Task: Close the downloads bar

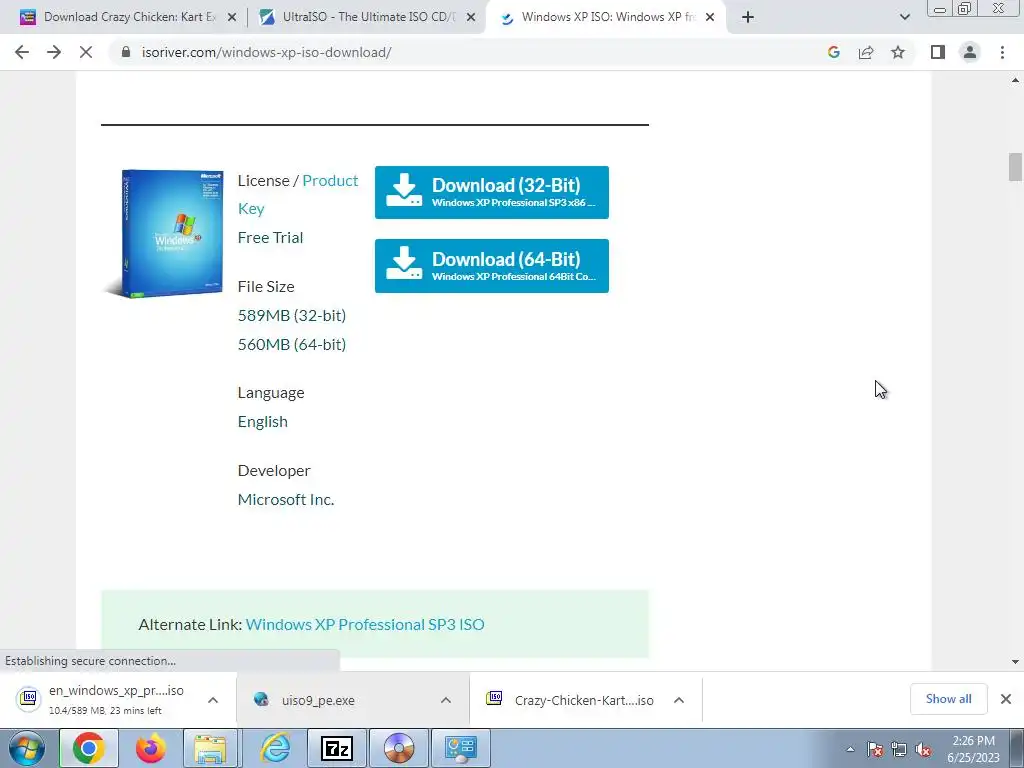Action: 1006,699
